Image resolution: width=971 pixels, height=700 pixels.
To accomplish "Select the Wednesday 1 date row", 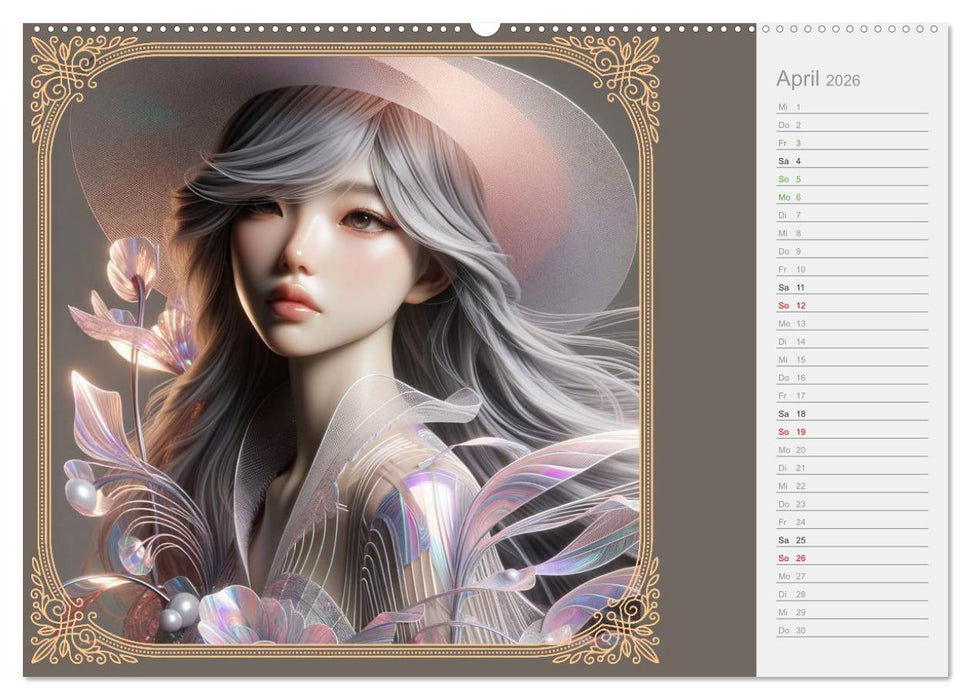I will 852,107.
